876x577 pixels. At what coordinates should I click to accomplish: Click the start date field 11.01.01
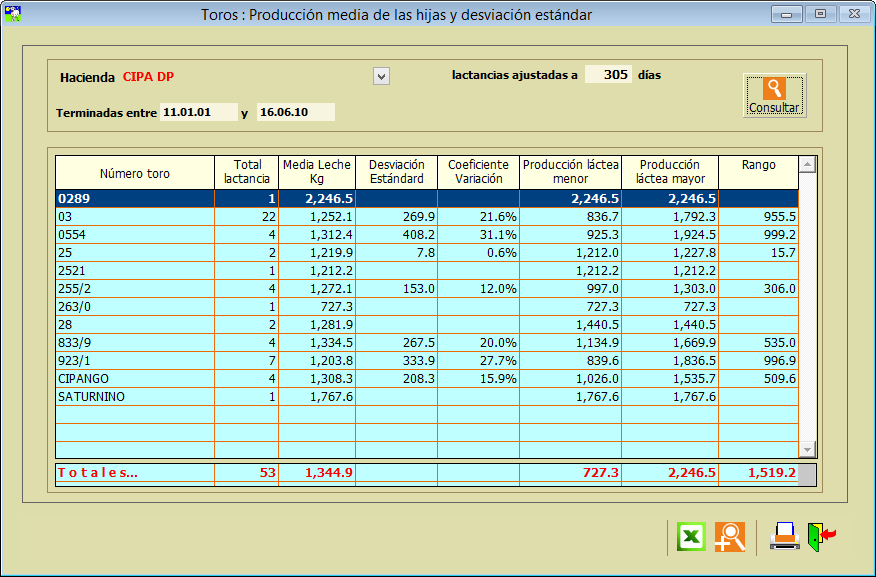click(198, 112)
